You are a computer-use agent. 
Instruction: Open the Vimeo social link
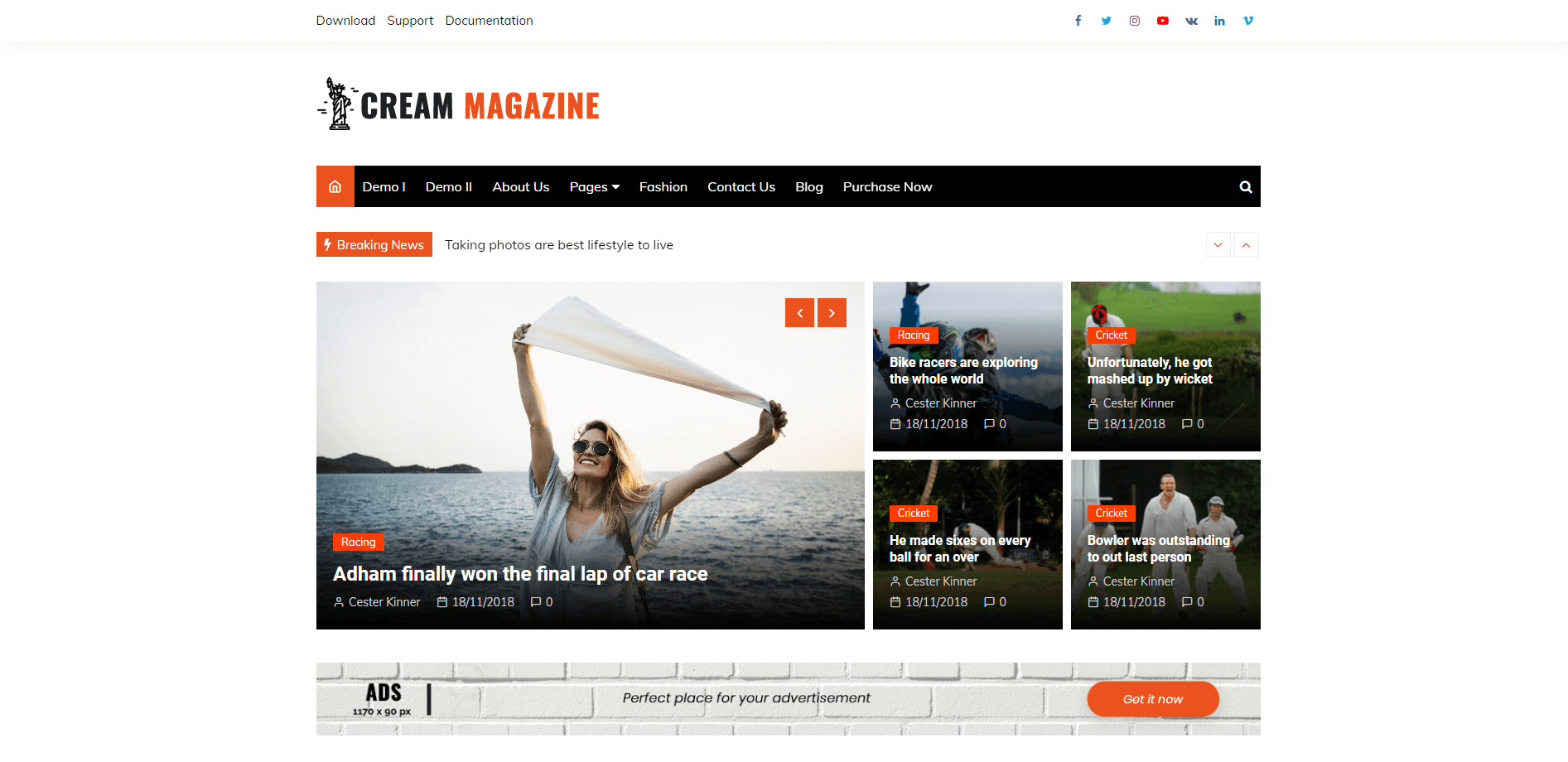pyautogui.click(x=1248, y=21)
